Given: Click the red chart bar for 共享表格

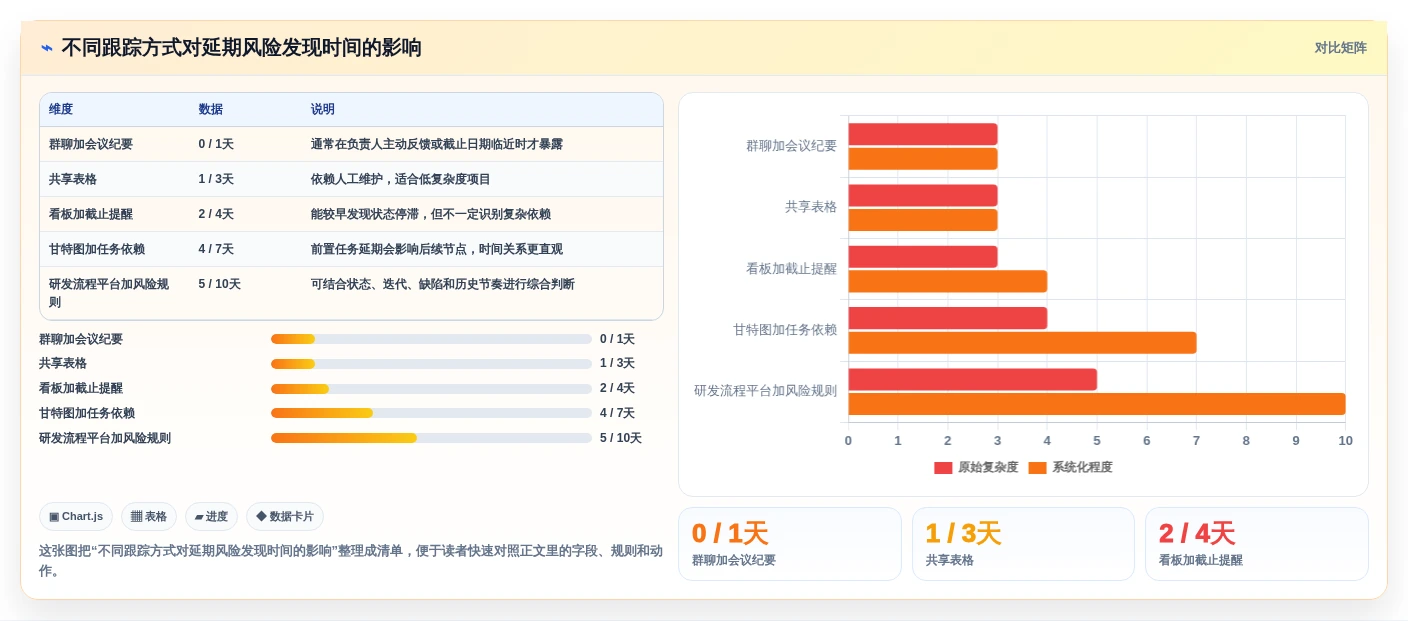Looking at the screenshot, I should coord(923,195).
